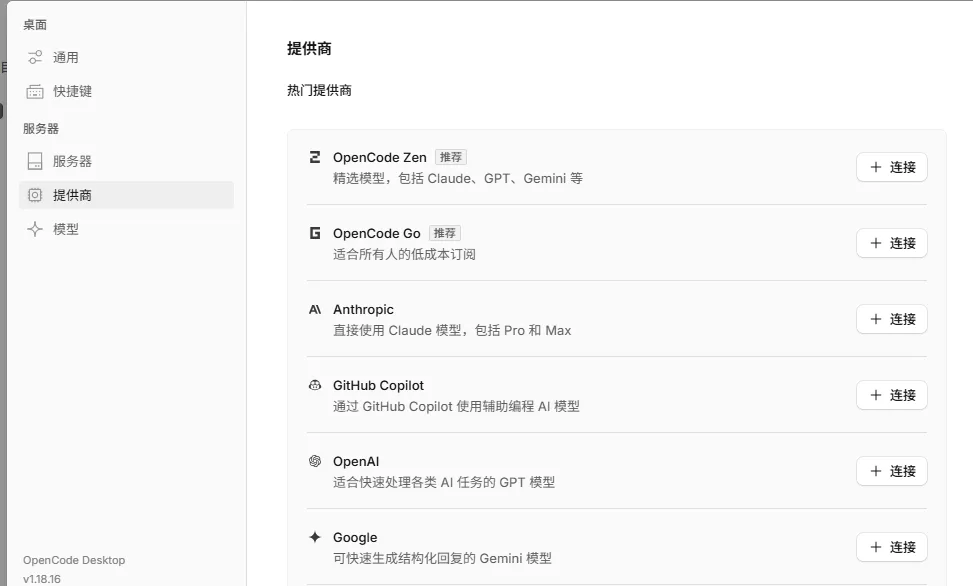The width and height of the screenshot is (973, 586).
Task: Click the Google Gemini star icon
Action: [315, 537]
